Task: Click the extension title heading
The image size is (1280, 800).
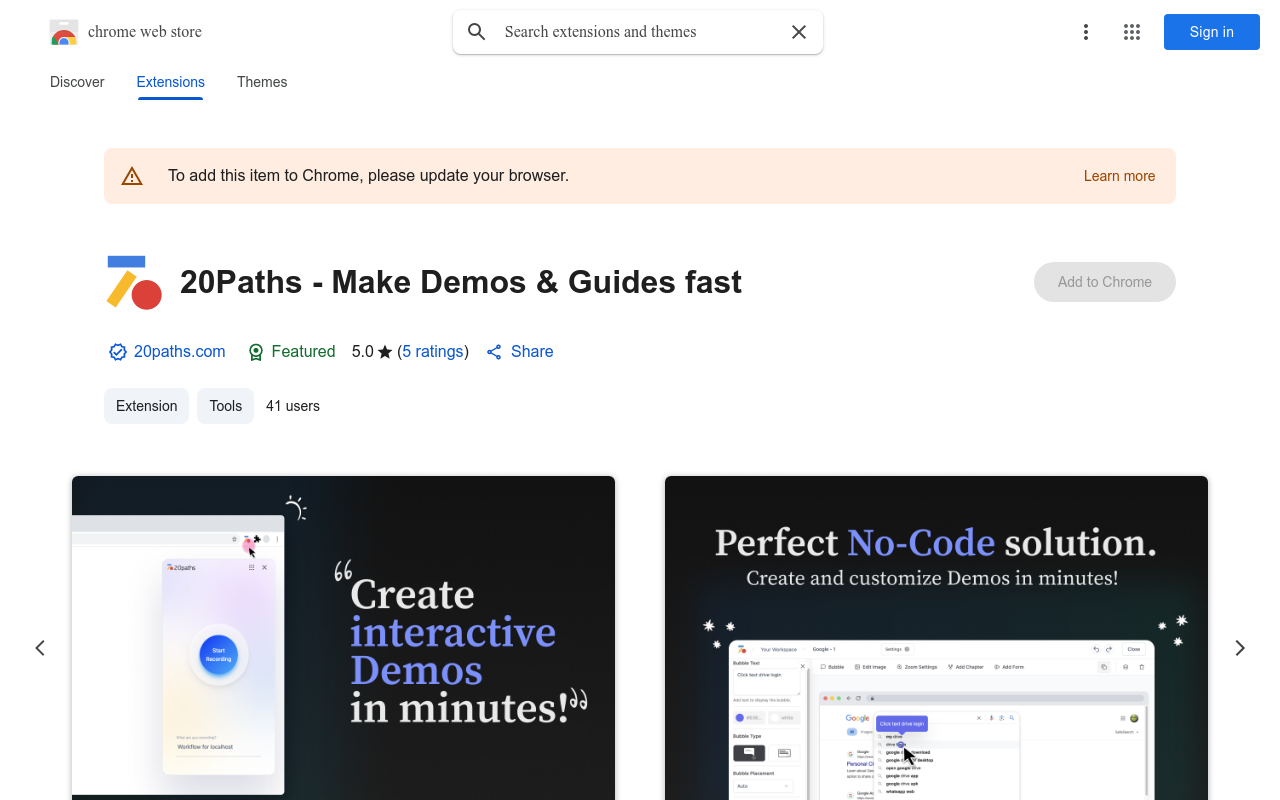Action: 461,282
